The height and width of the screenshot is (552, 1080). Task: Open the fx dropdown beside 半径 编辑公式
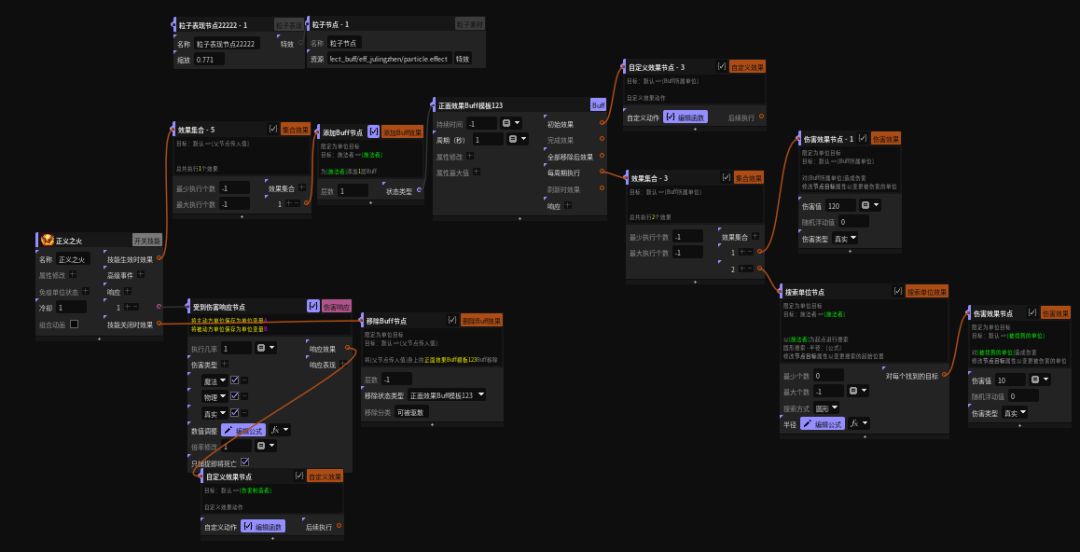(859, 424)
